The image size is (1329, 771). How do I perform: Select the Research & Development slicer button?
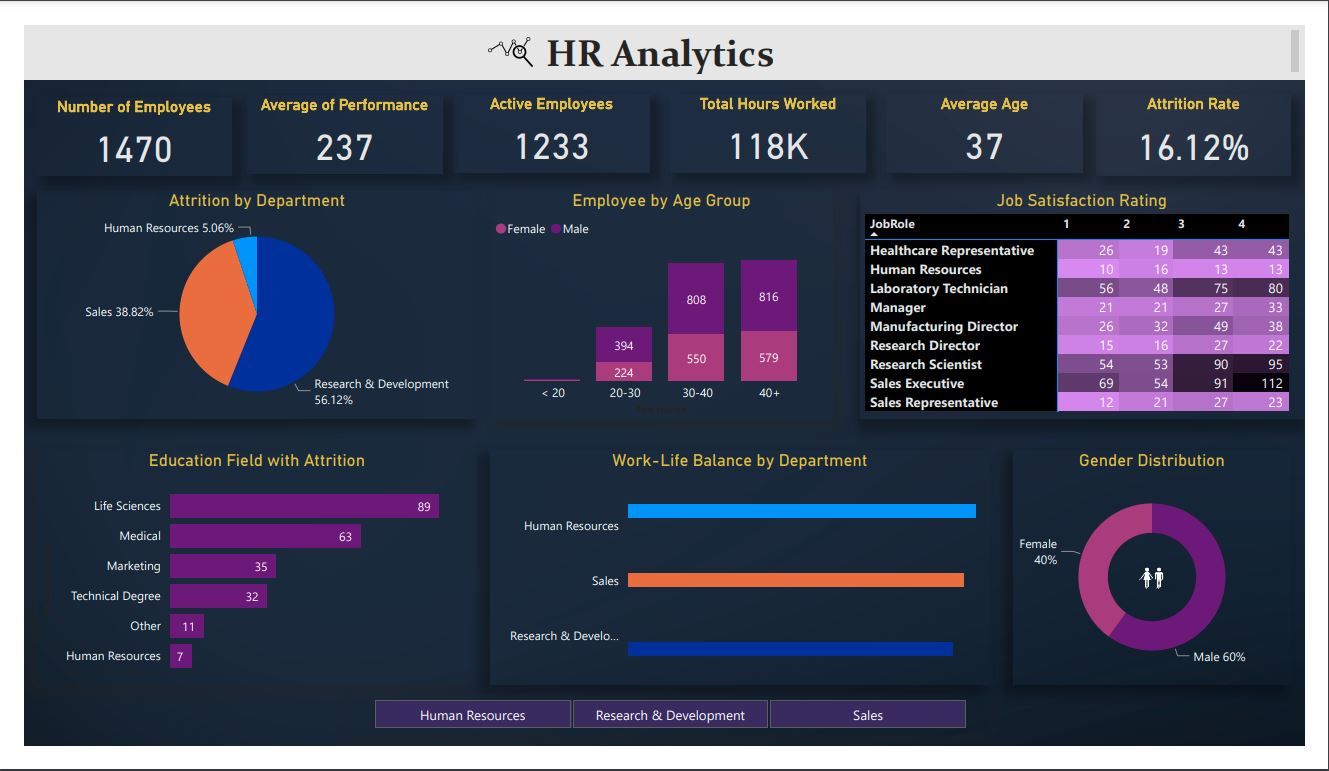(x=670, y=714)
